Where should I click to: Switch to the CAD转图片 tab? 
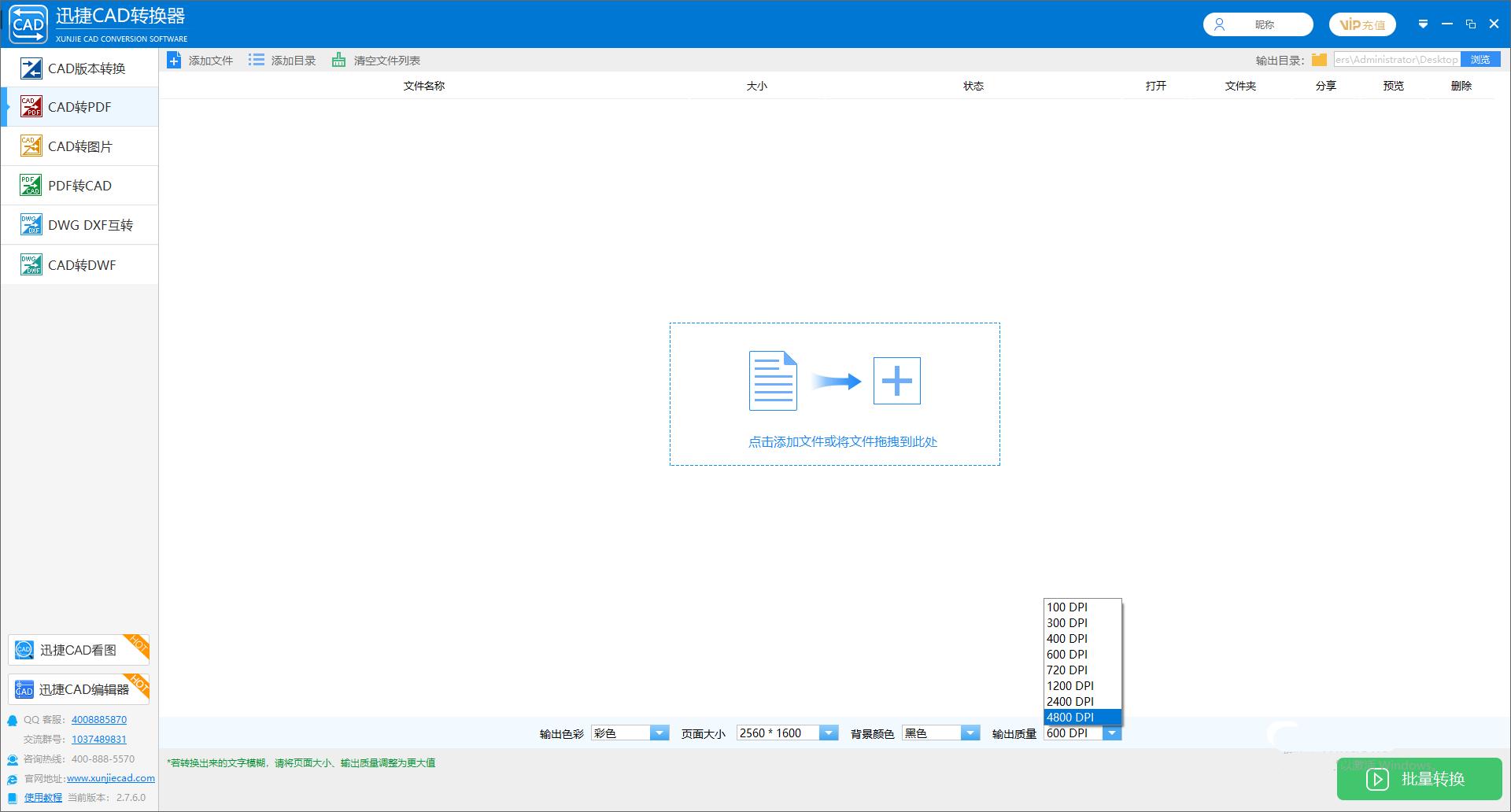point(79,146)
